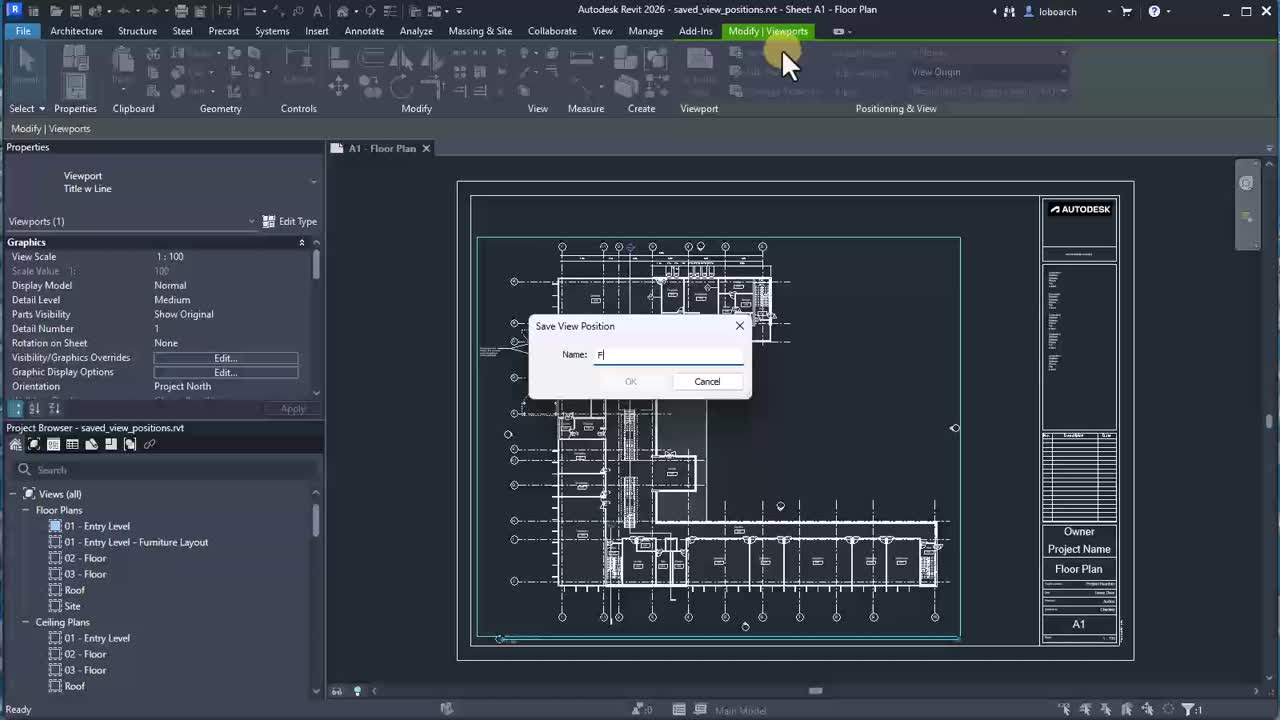Click the Project Browser search field
The width and height of the screenshot is (1280, 720).
tap(165, 470)
